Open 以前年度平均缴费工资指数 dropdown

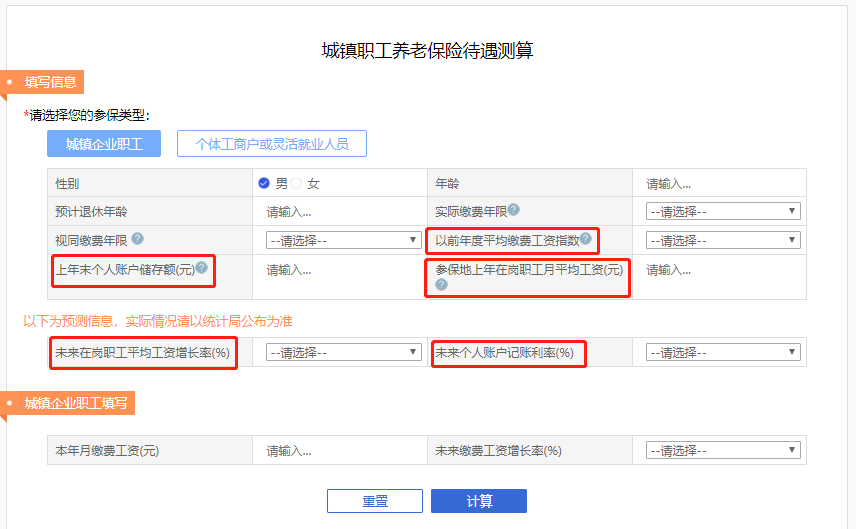723,240
